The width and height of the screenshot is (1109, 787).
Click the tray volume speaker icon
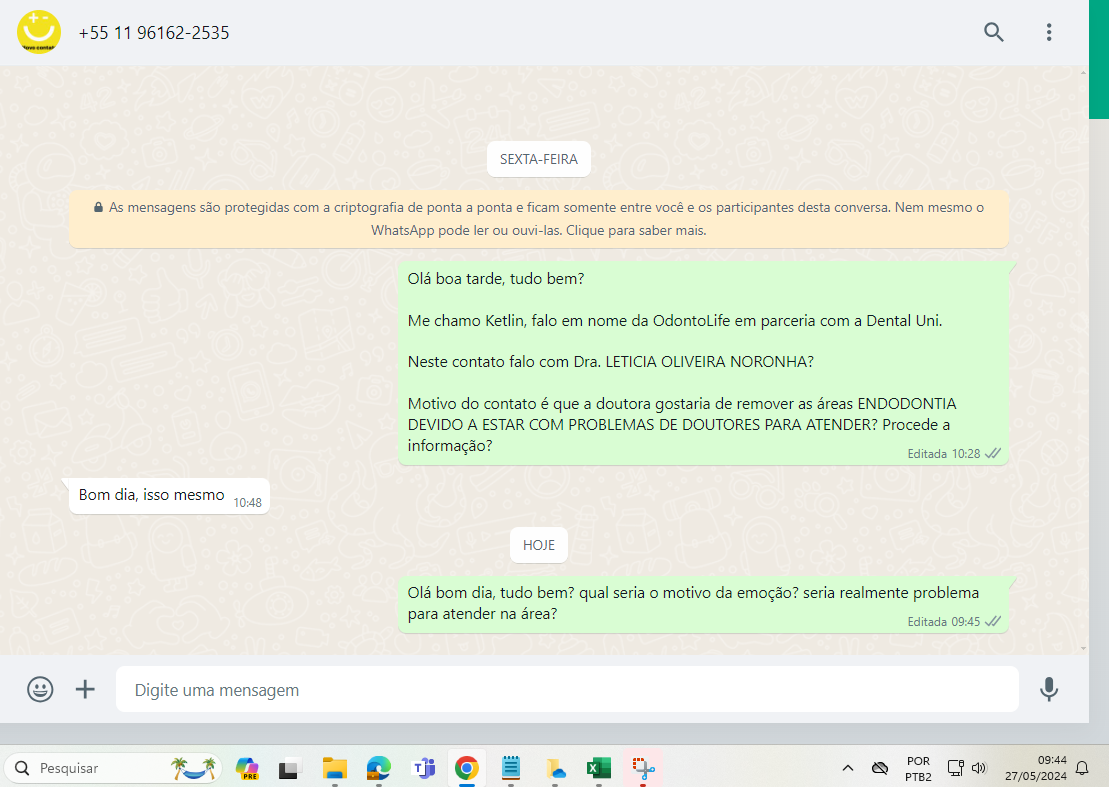pos(979,768)
